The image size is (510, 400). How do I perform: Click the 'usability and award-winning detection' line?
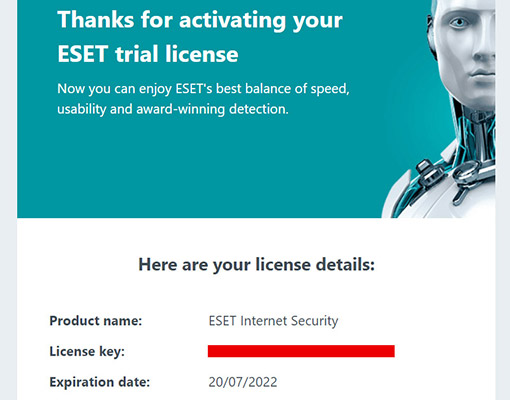tap(173, 109)
